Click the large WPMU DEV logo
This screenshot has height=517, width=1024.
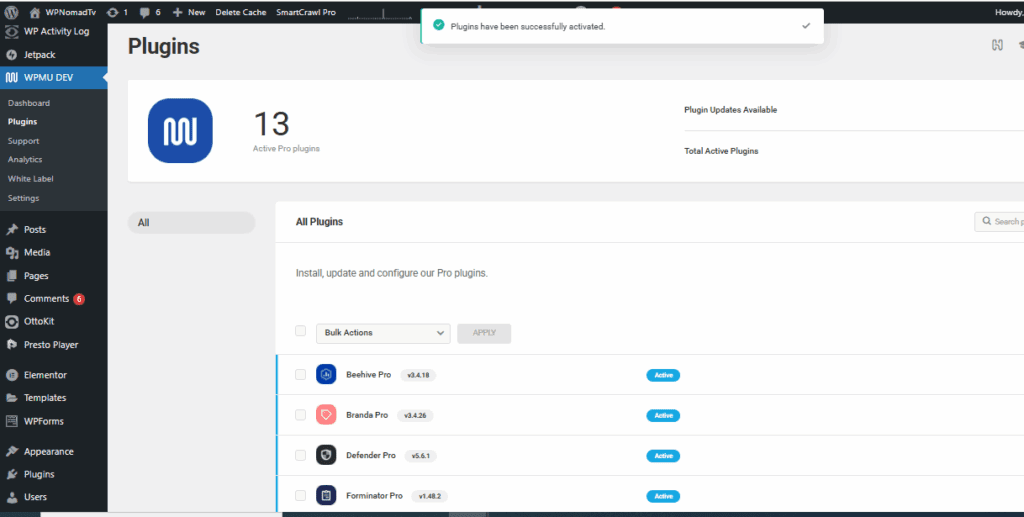tap(180, 131)
